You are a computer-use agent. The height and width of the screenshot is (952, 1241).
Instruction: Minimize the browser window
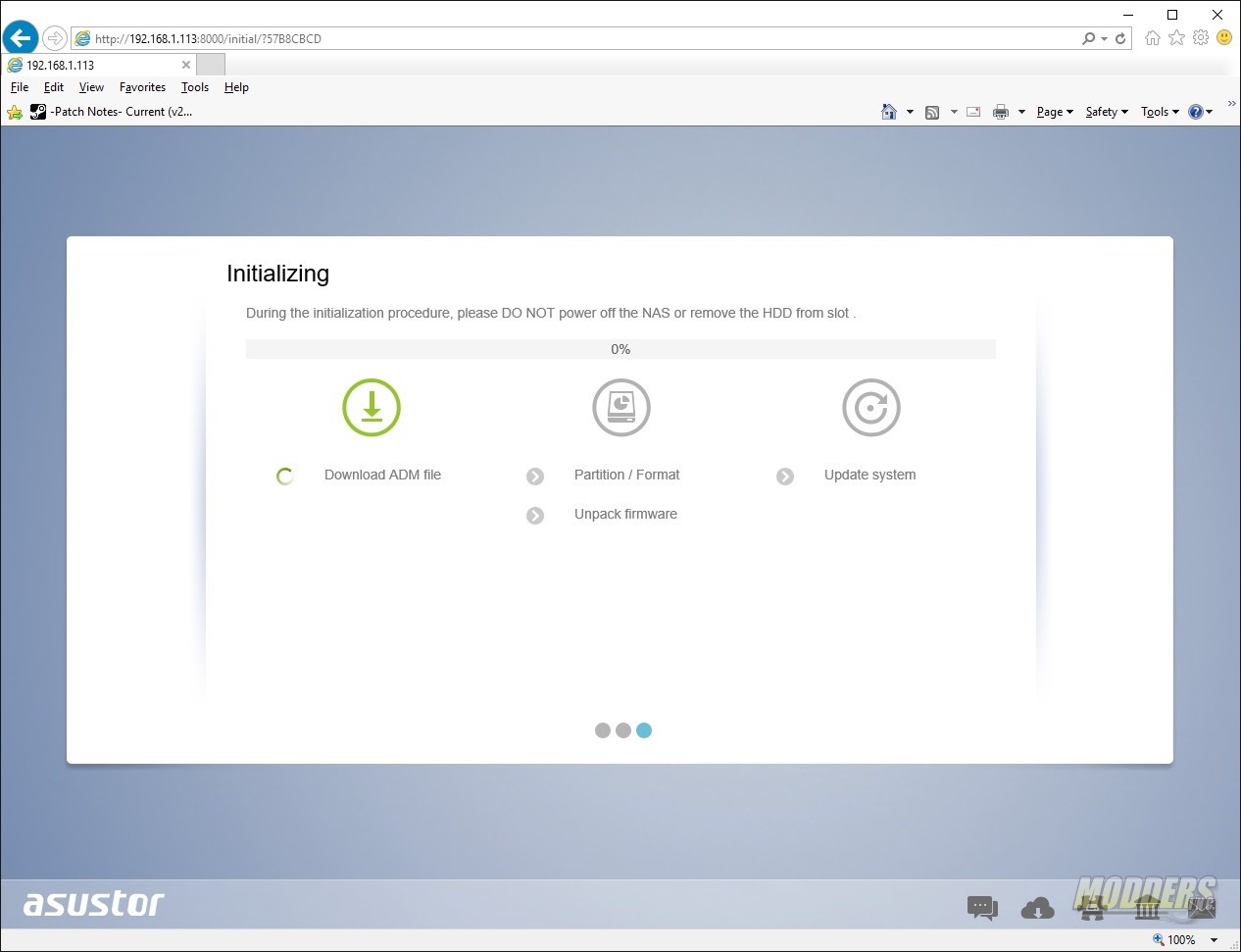[1128, 14]
